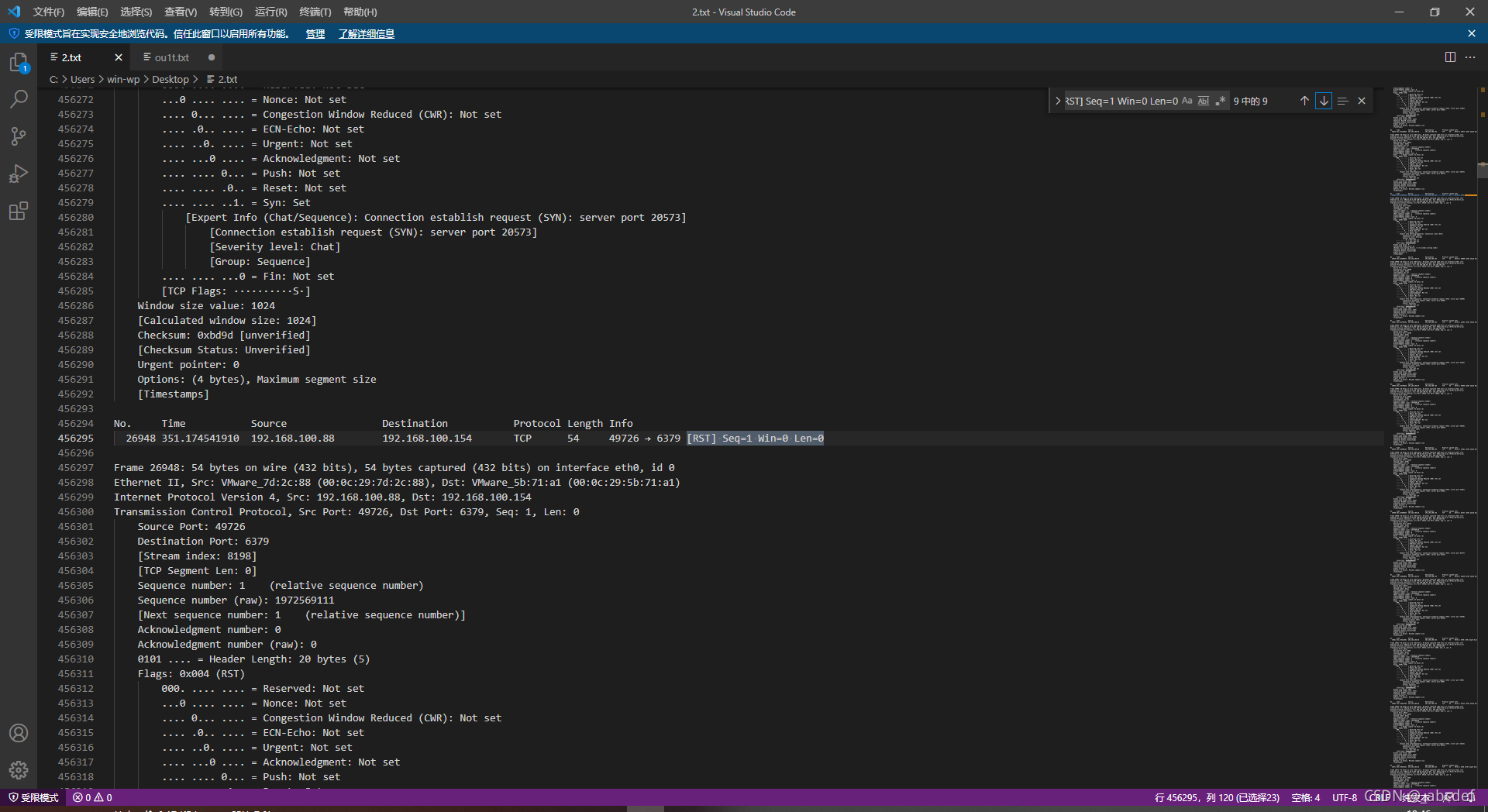Viewport: 1488px width, 812px height.
Task: Click the 2.txt breadcrumb segment
Action: click(222, 79)
